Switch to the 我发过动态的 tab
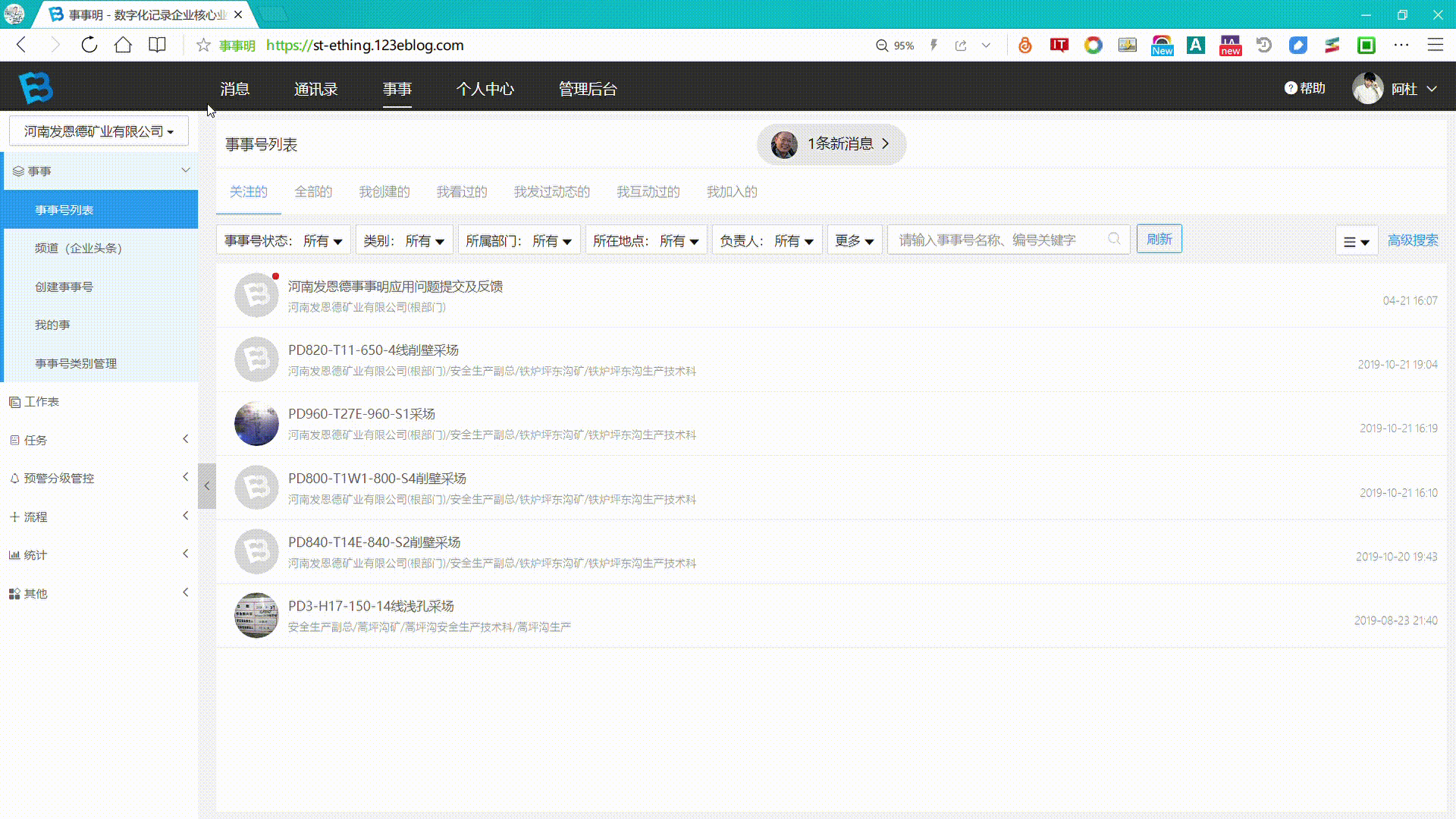 pos(552,192)
